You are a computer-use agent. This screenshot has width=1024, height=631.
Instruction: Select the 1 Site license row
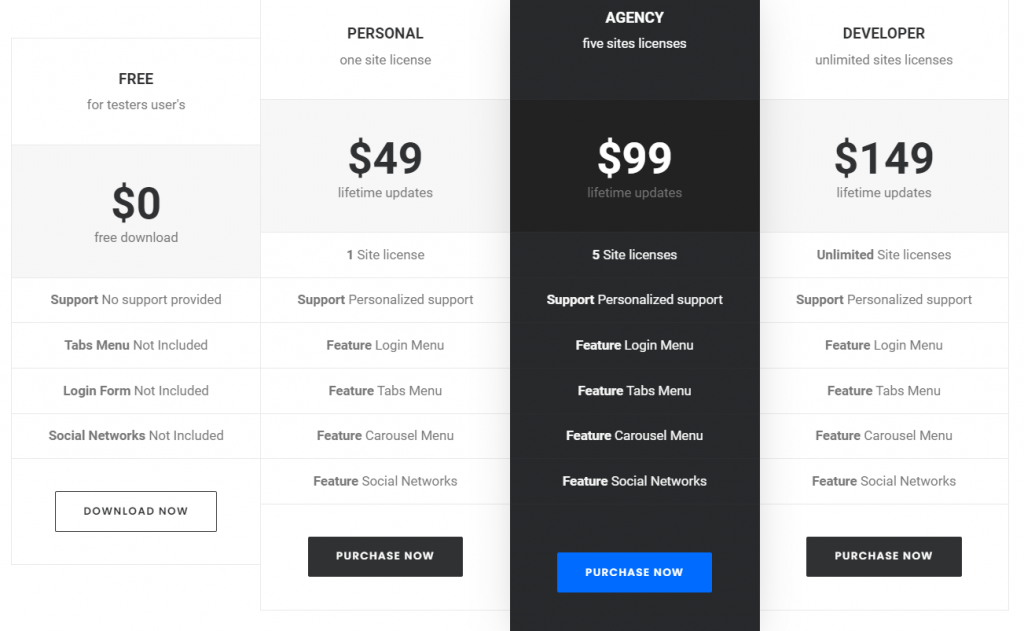385,255
